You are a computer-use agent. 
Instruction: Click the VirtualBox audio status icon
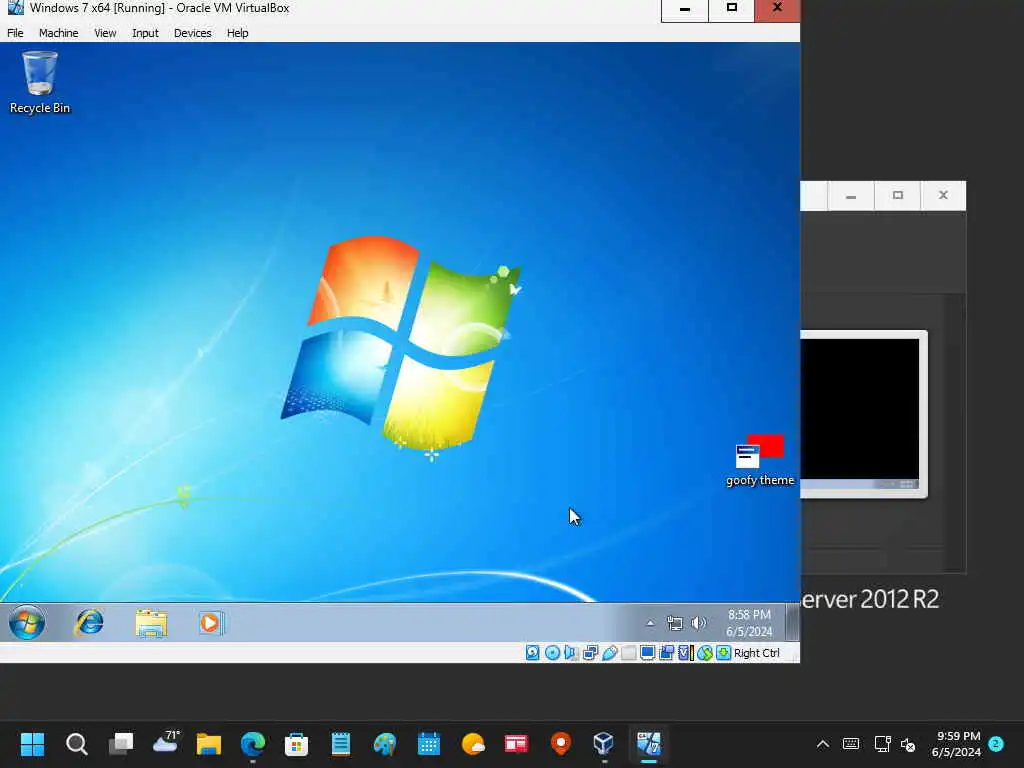pyautogui.click(x=571, y=652)
